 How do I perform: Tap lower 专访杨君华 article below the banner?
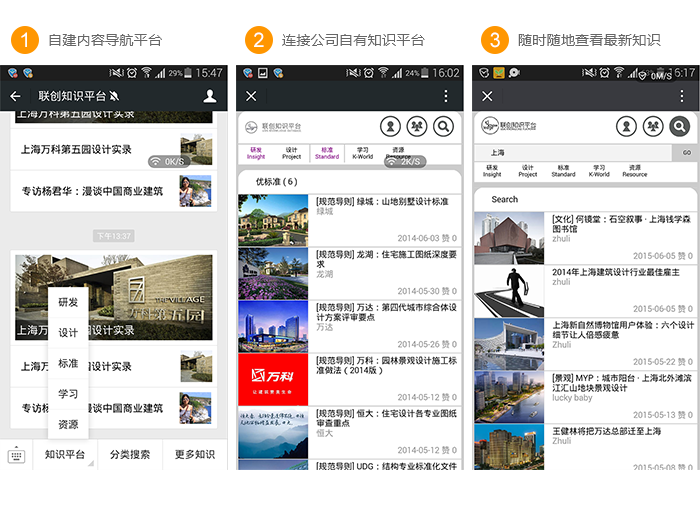click(114, 408)
